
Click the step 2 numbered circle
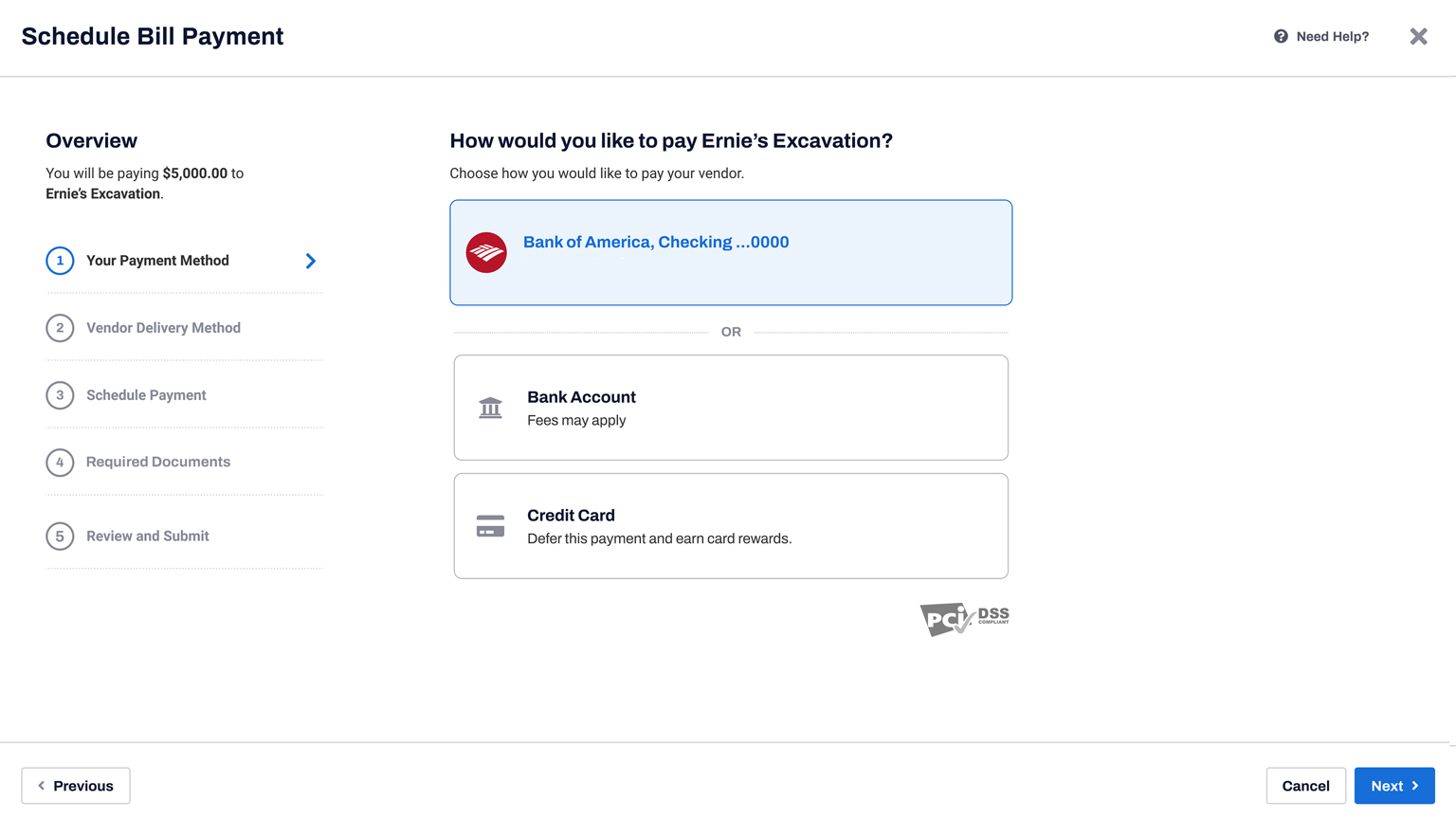(x=60, y=328)
